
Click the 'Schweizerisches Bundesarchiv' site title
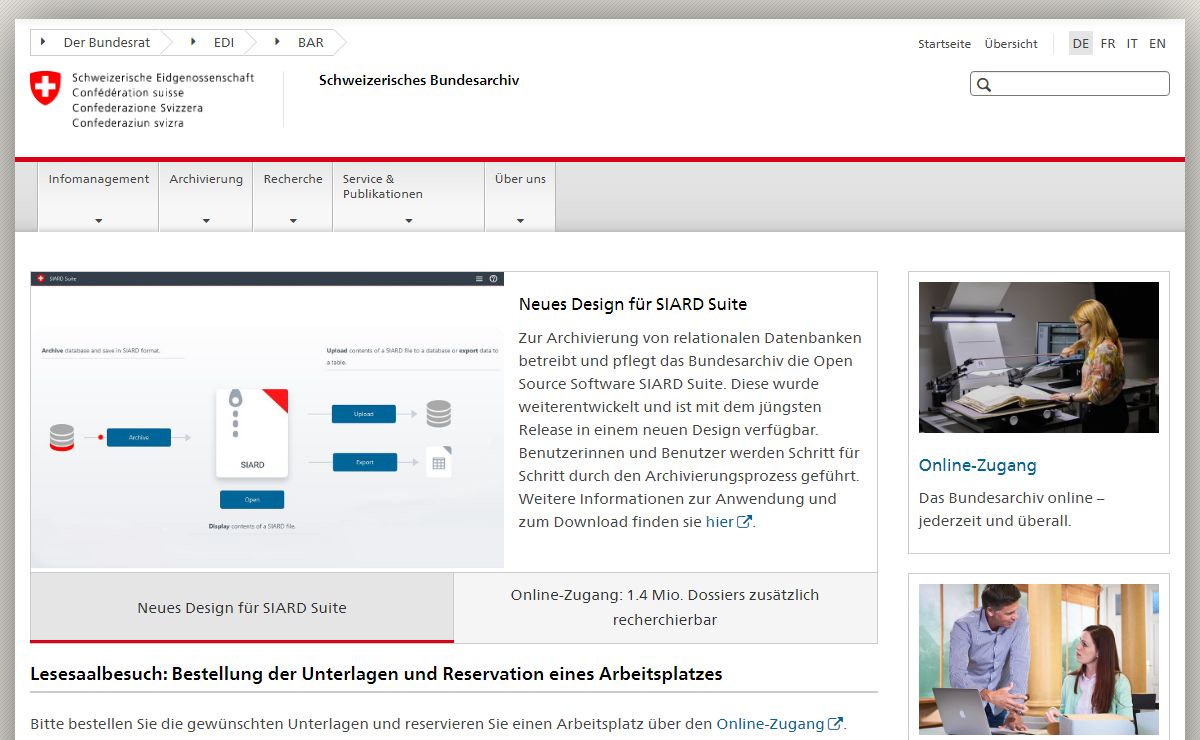pyautogui.click(x=419, y=80)
